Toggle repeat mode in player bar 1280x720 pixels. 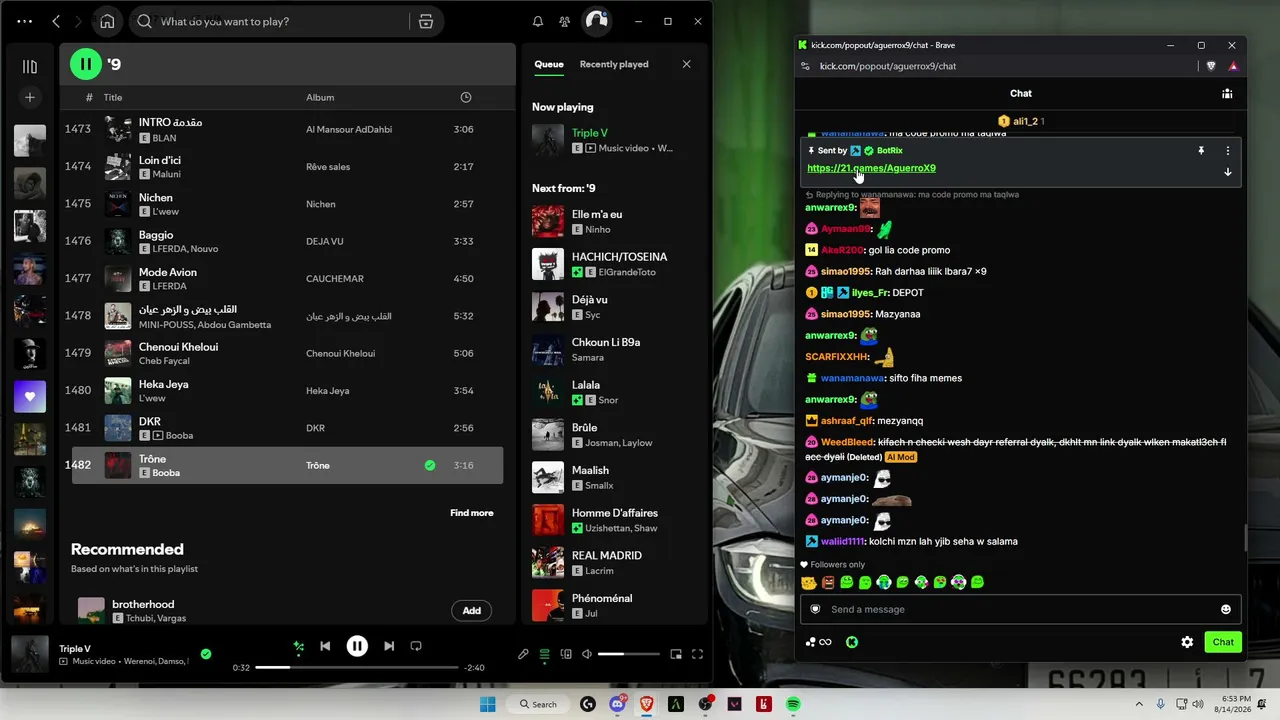[416, 646]
